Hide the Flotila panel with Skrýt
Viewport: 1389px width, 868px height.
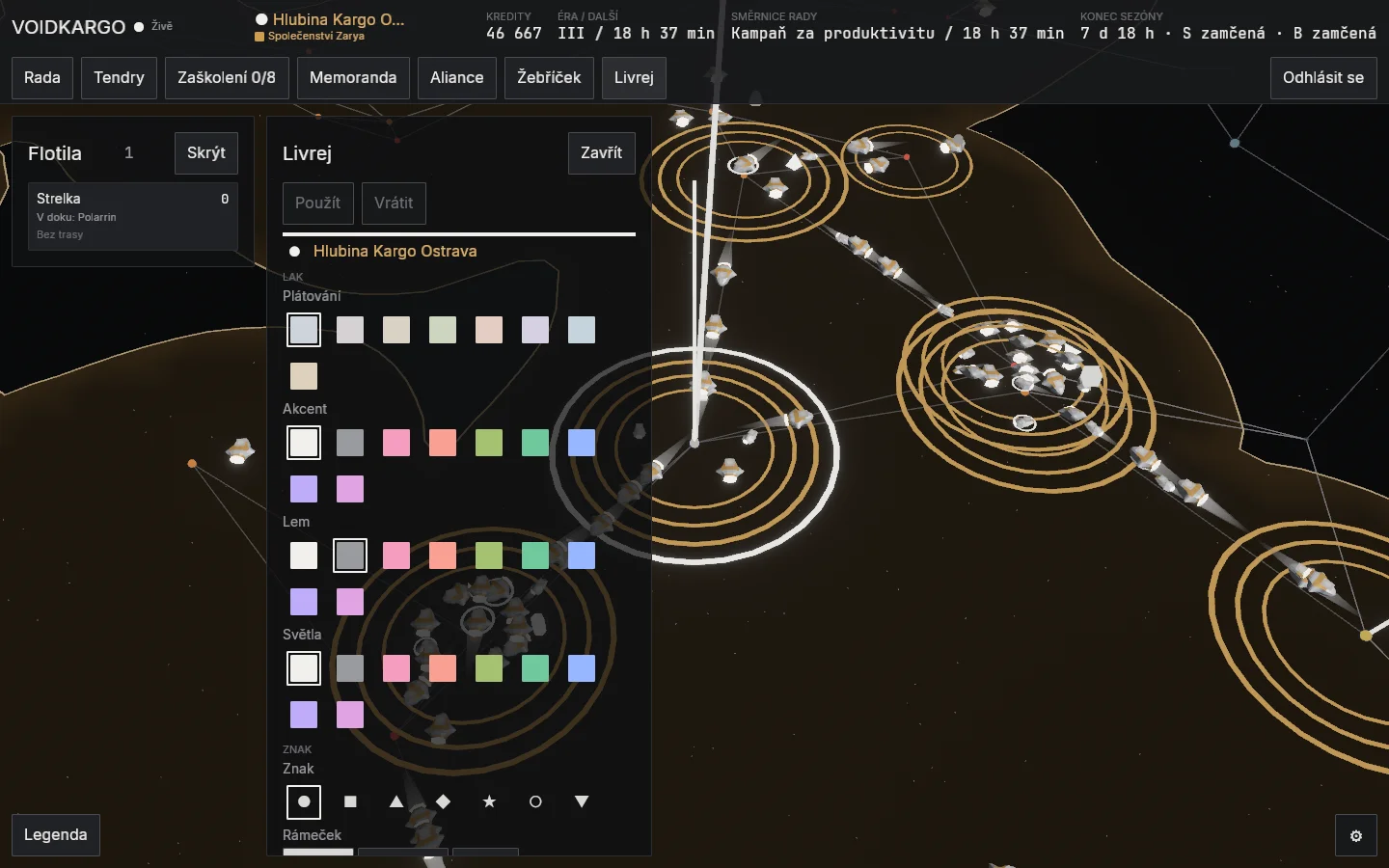pyautogui.click(x=206, y=153)
